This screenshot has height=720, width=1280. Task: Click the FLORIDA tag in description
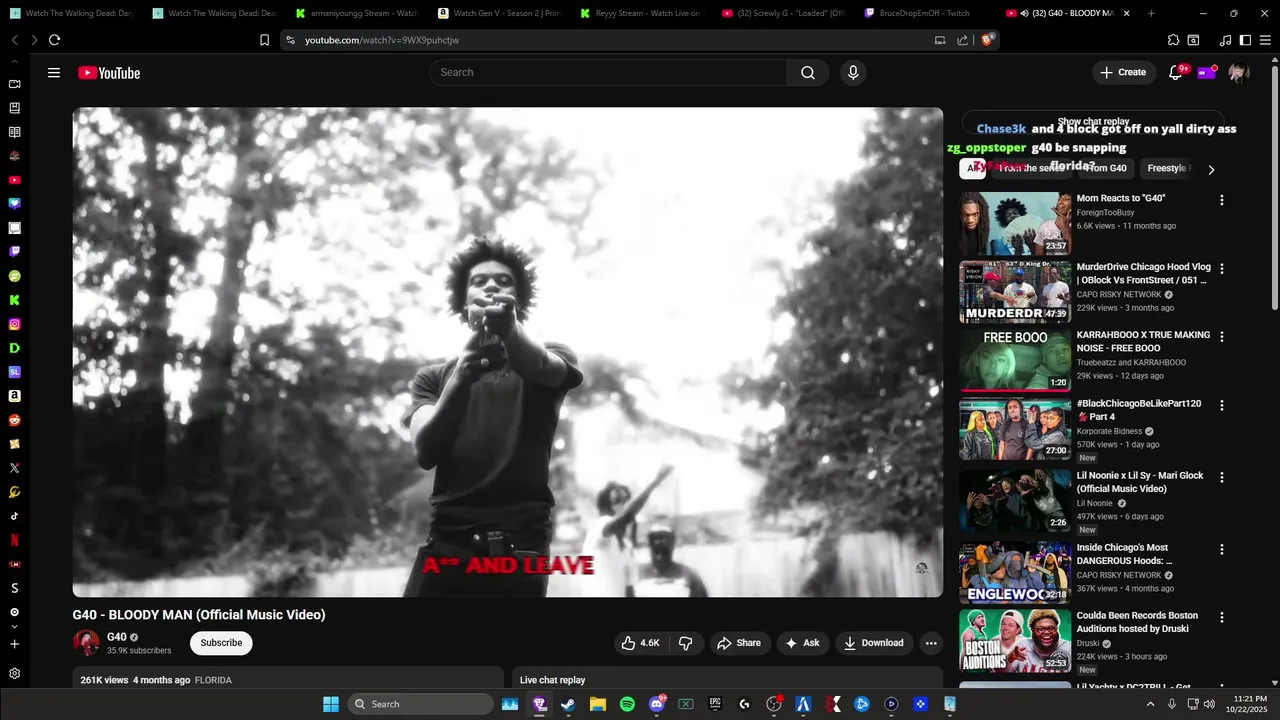(213, 680)
